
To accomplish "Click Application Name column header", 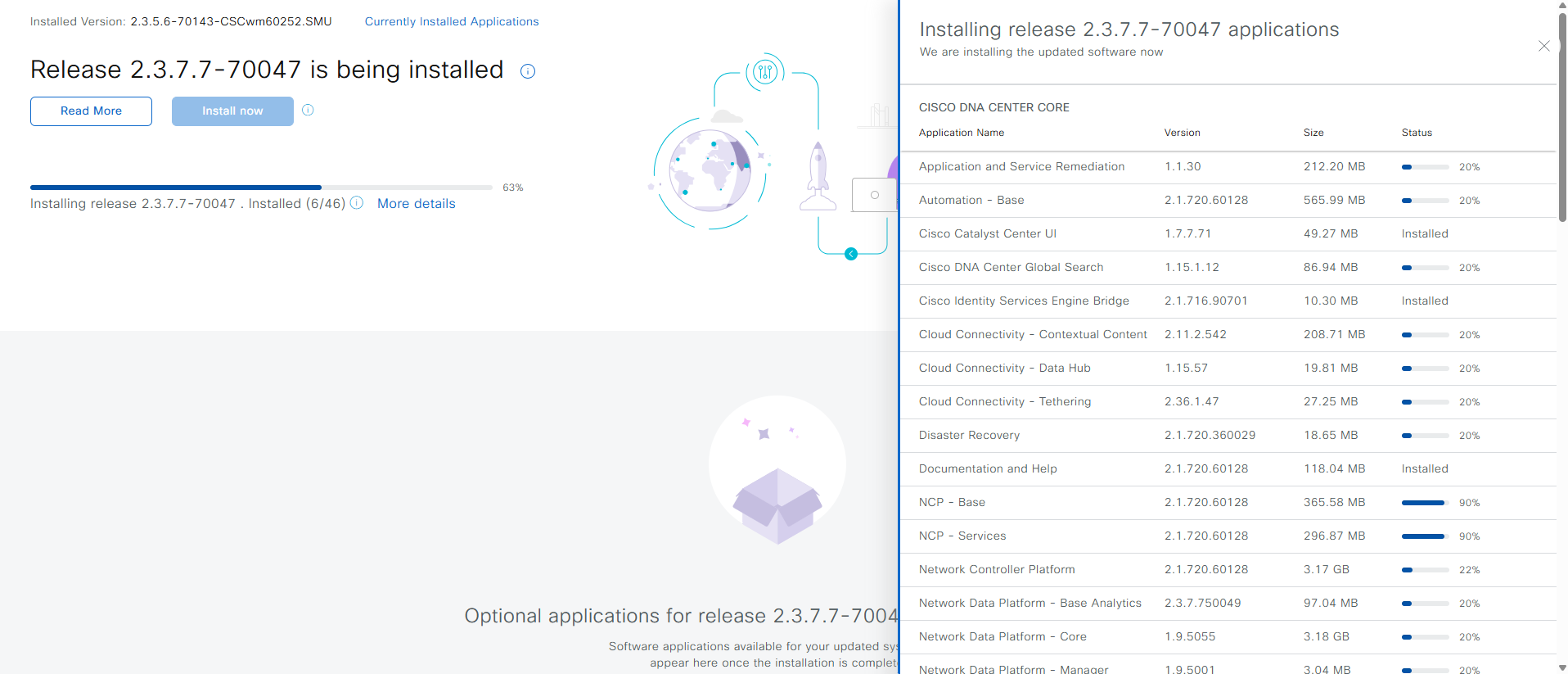I will [x=961, y=133].
